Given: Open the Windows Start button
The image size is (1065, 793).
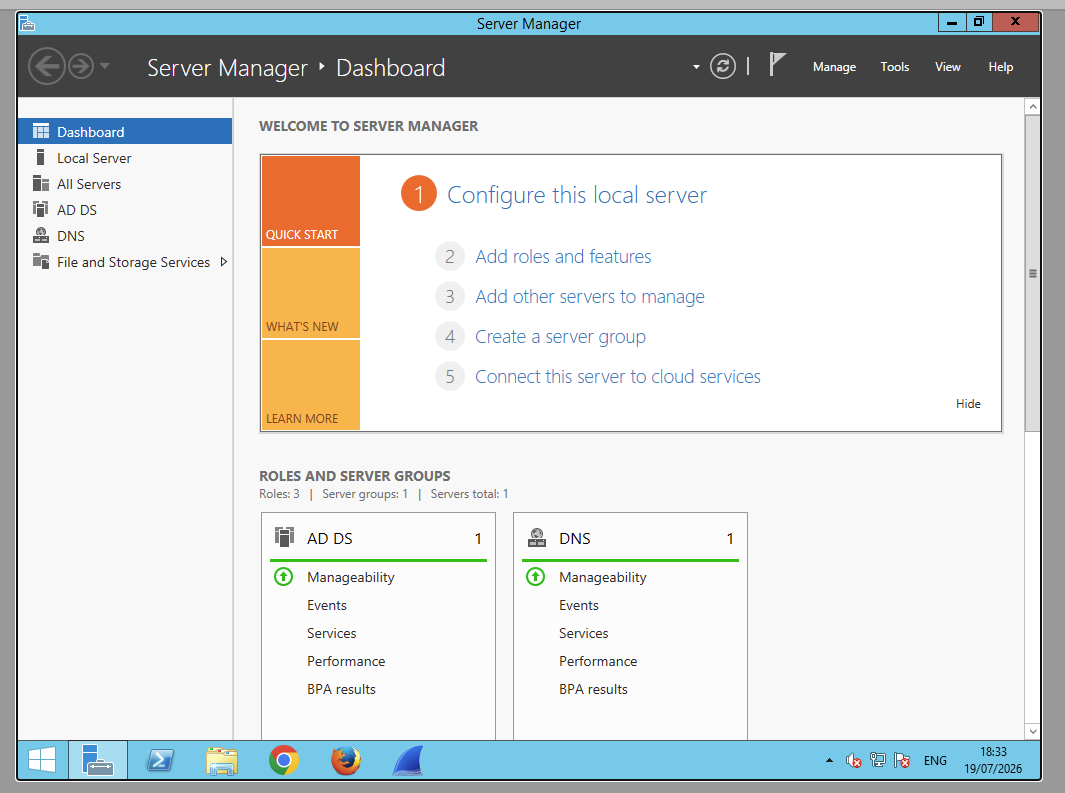Looking at the screenshot, I should click(x=42, y=760).
